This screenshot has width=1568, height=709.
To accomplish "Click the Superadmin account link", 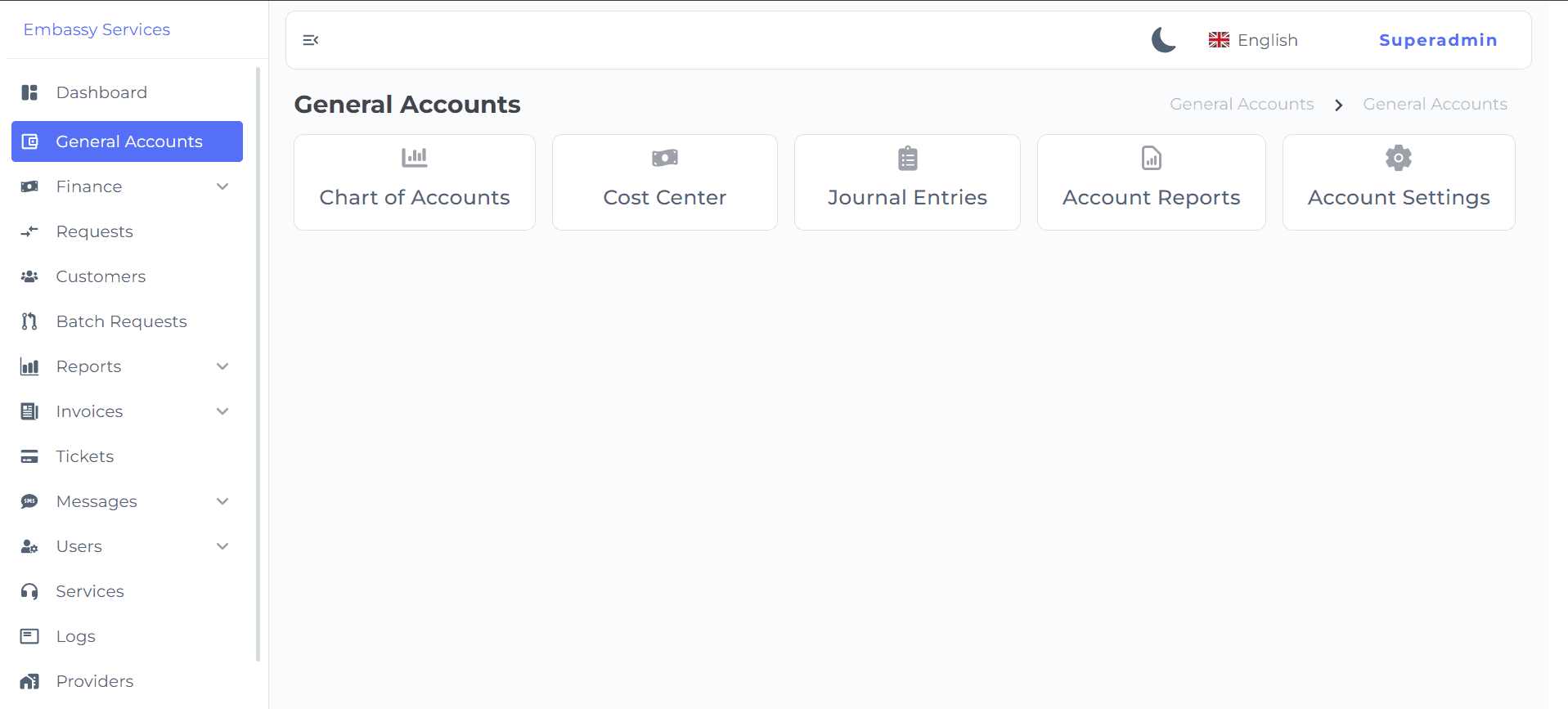I will tap(1438, 39).
